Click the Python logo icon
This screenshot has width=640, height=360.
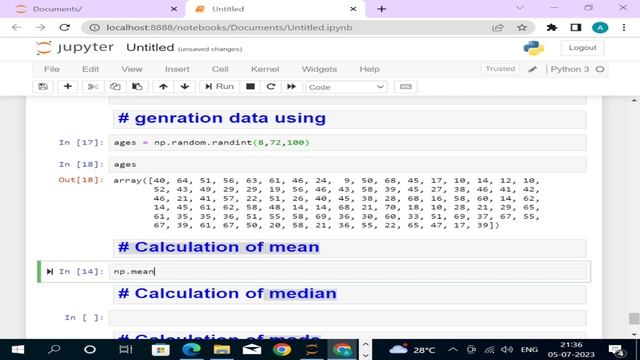[x=533, y=48]
